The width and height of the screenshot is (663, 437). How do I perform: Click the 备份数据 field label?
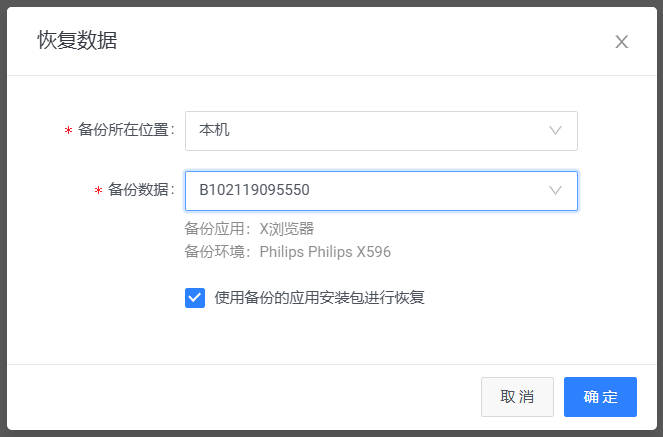pyautogui.click(x=140, y=190)
